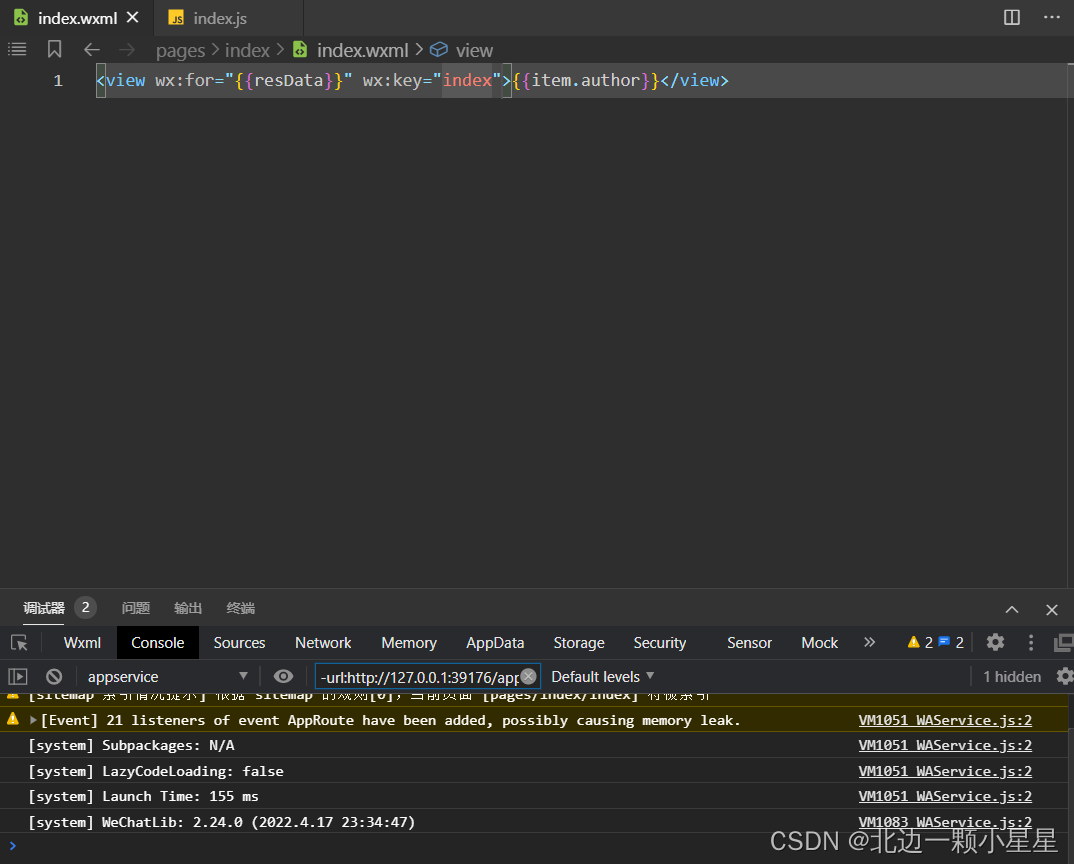1074x864 pixels.
Task: Open source link on Subpackages row
Action: point(945,745)
